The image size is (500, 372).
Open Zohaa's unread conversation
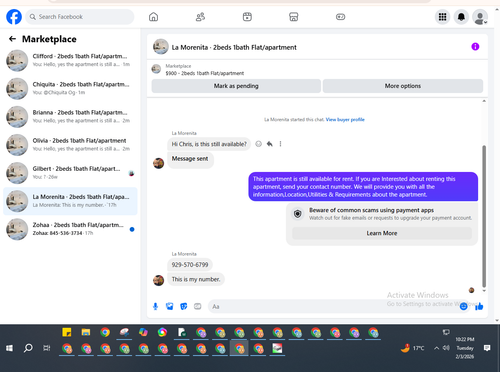[70, 229]
